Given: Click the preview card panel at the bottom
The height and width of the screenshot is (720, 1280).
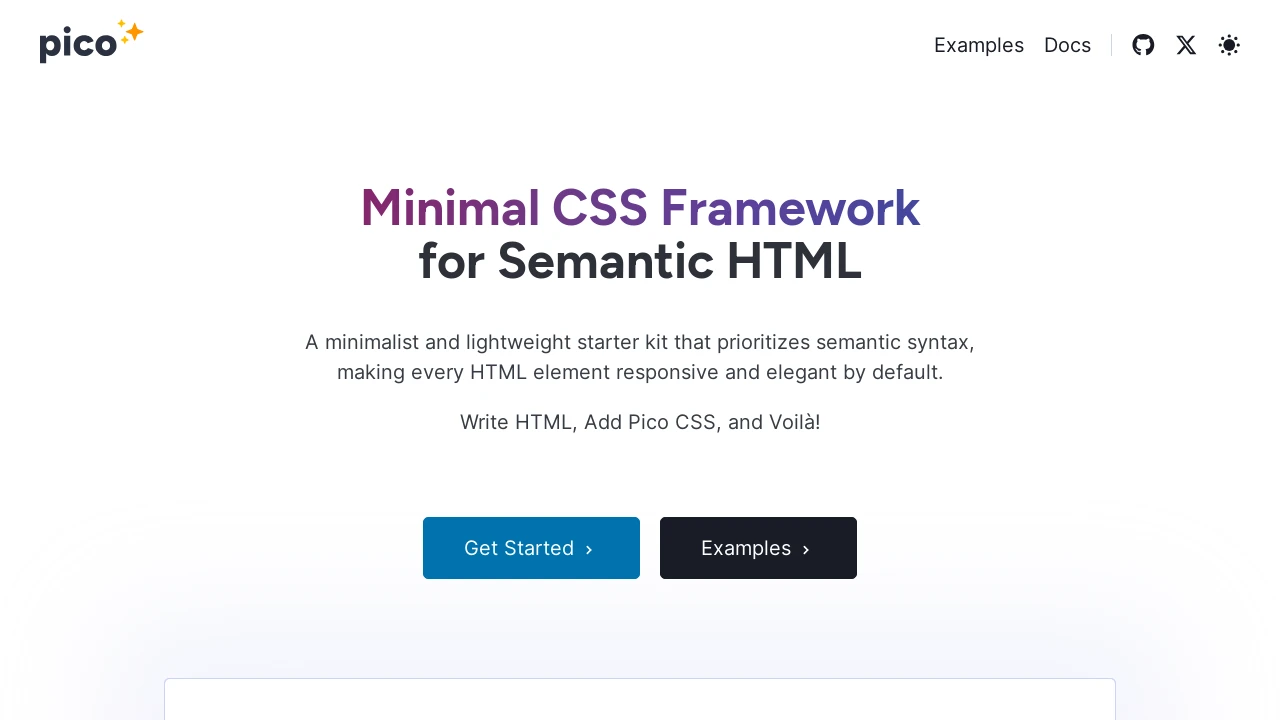Looking at the screenshot, I should click(640, 699).
